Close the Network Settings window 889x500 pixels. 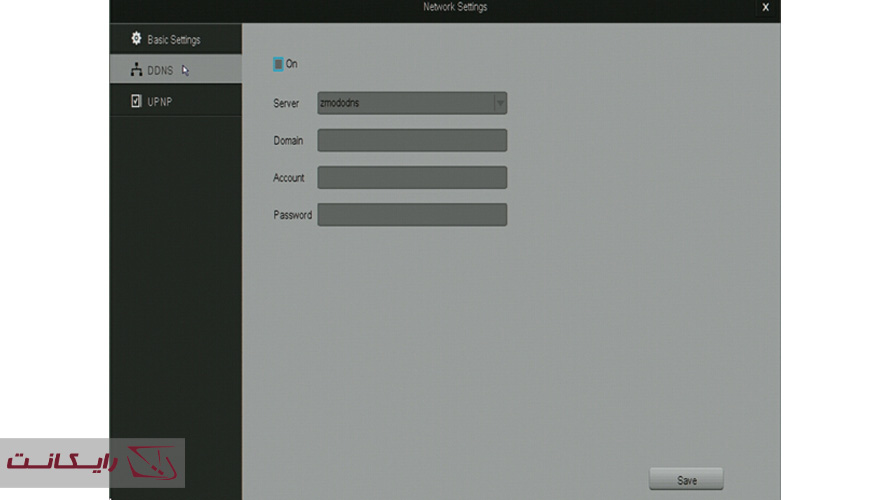point(765,8)
